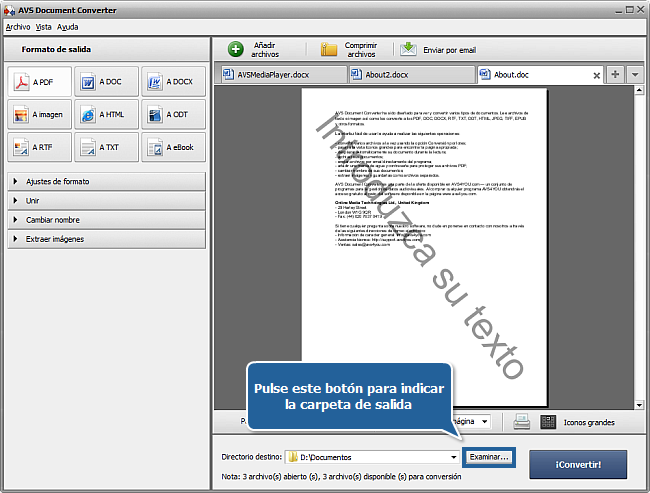Image resolution: width=650 pixels, height=493 pixels.
Task: Choose the A DOCX output format
Action: pos(173,82)
